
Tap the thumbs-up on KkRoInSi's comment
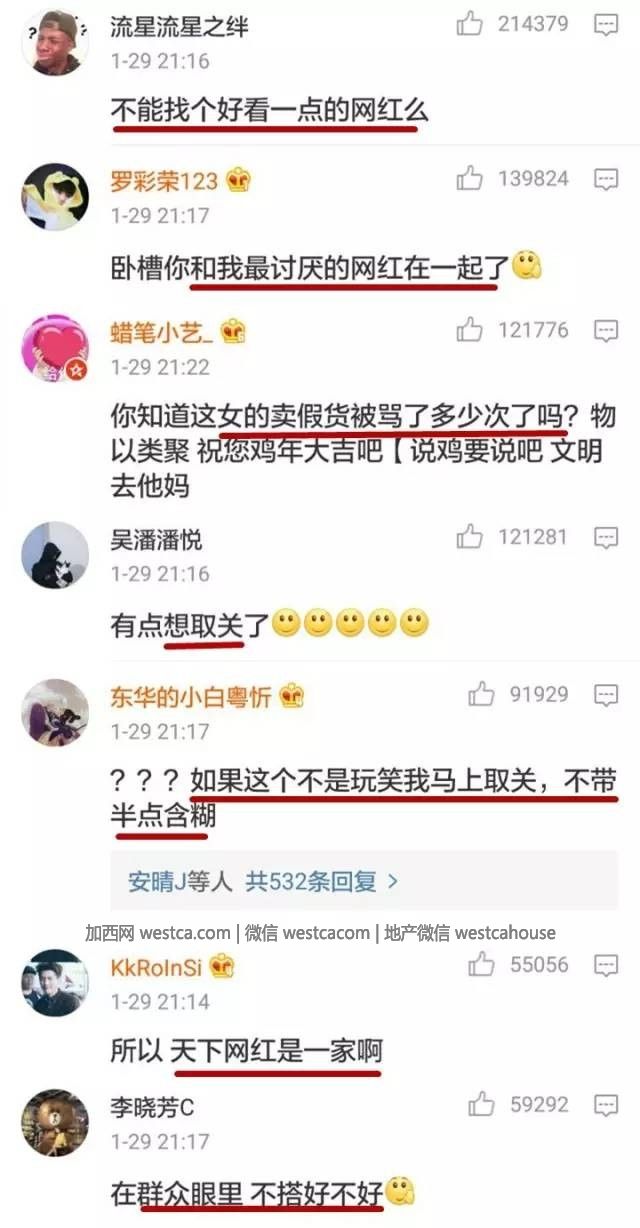click(x=481, y=964)
